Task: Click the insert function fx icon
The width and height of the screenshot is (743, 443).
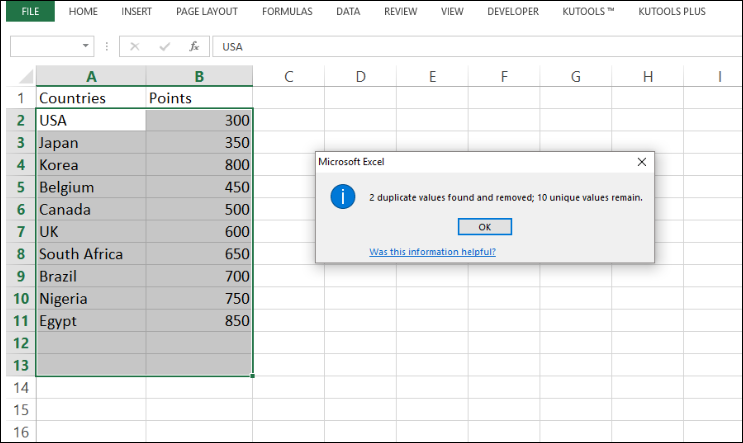Action: coord(194,47)
